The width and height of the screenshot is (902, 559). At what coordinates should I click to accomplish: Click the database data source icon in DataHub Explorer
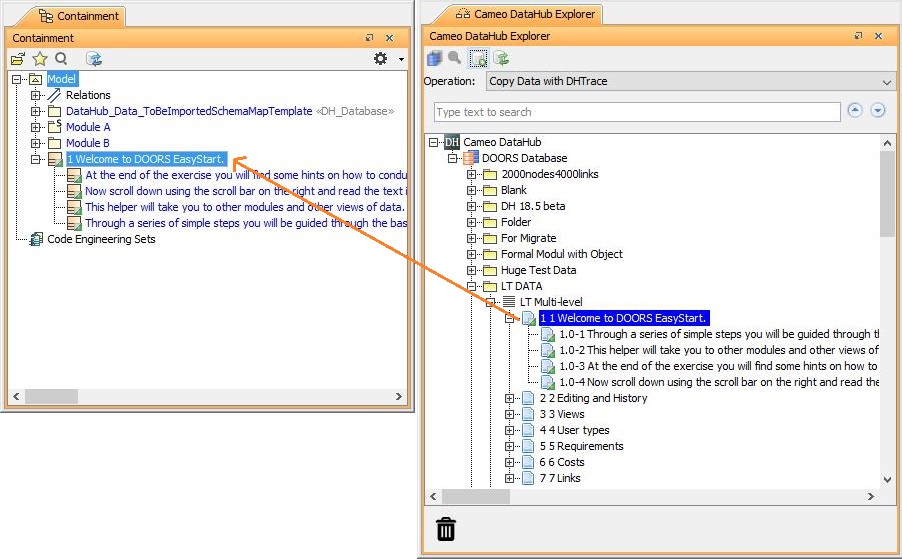(435, 58)
